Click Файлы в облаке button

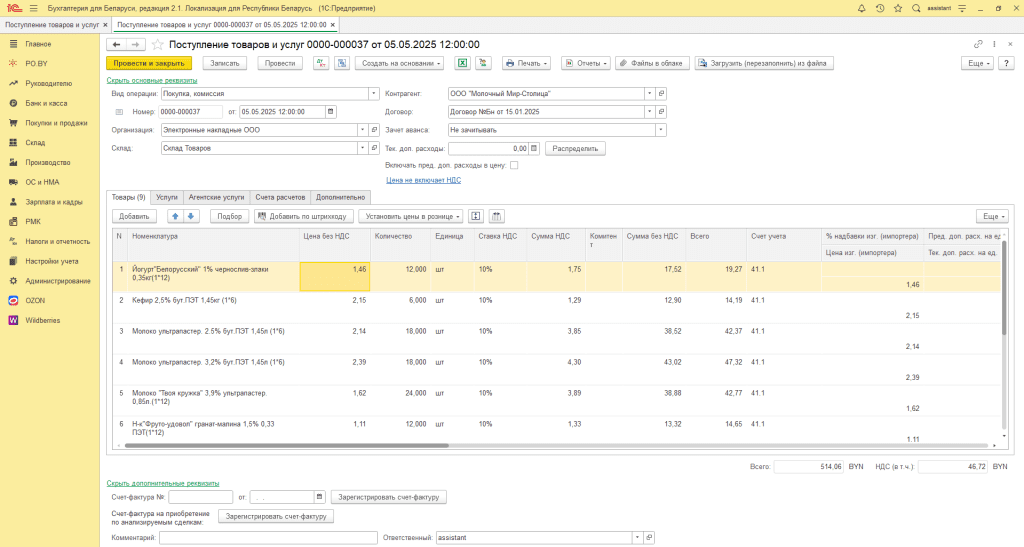pos(651,63)
